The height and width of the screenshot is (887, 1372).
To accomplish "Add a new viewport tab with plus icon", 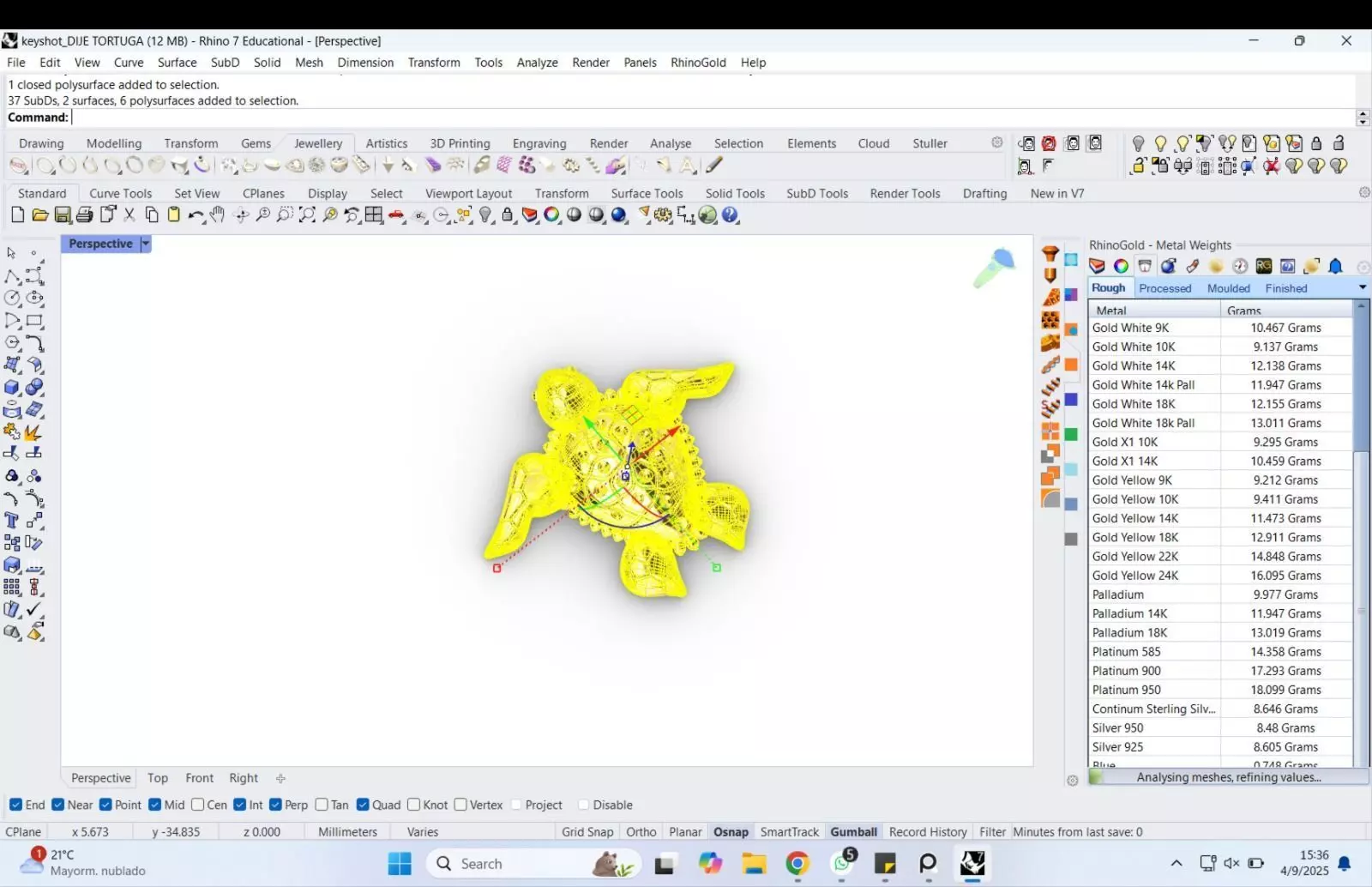I will [280, 778].
